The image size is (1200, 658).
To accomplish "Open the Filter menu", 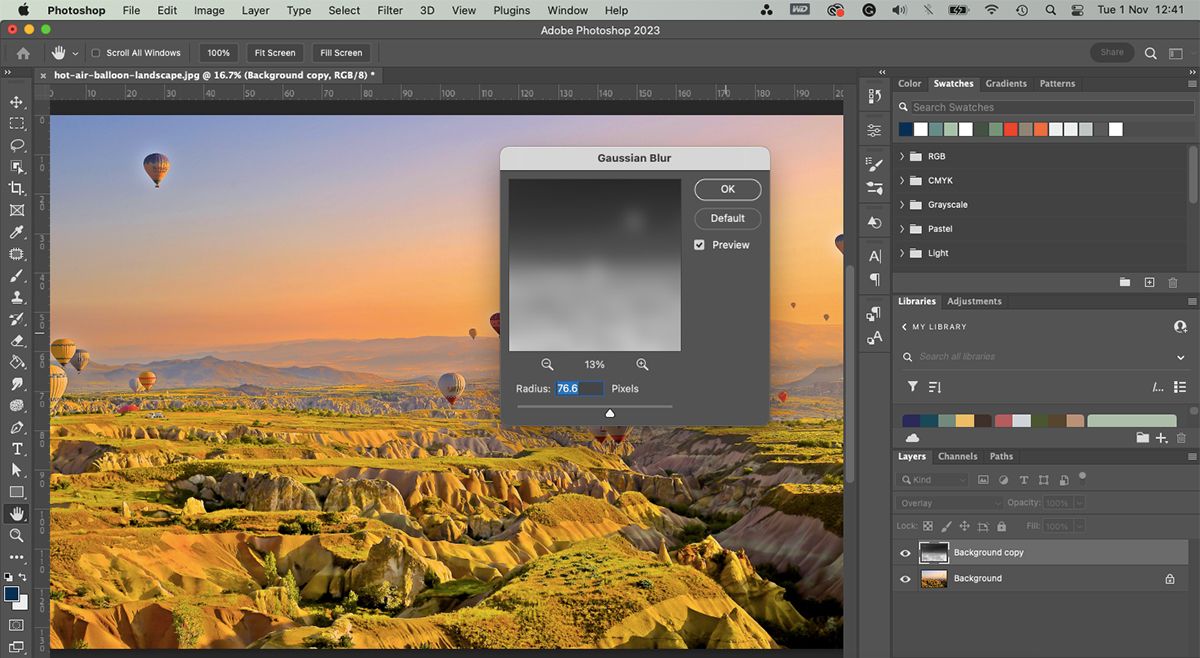I will point(390,10).
